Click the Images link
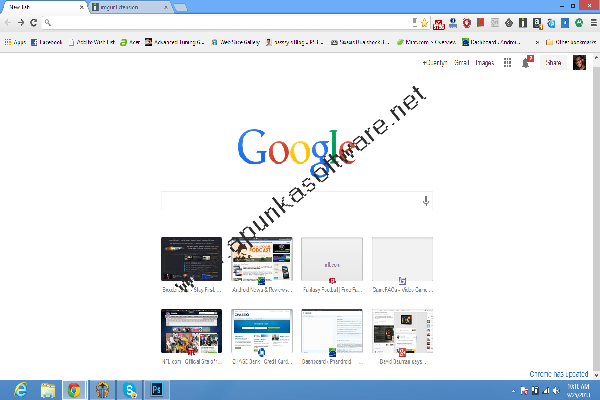Image resolution: width=600 pixels, height=400 pixels. click(484, 62)
